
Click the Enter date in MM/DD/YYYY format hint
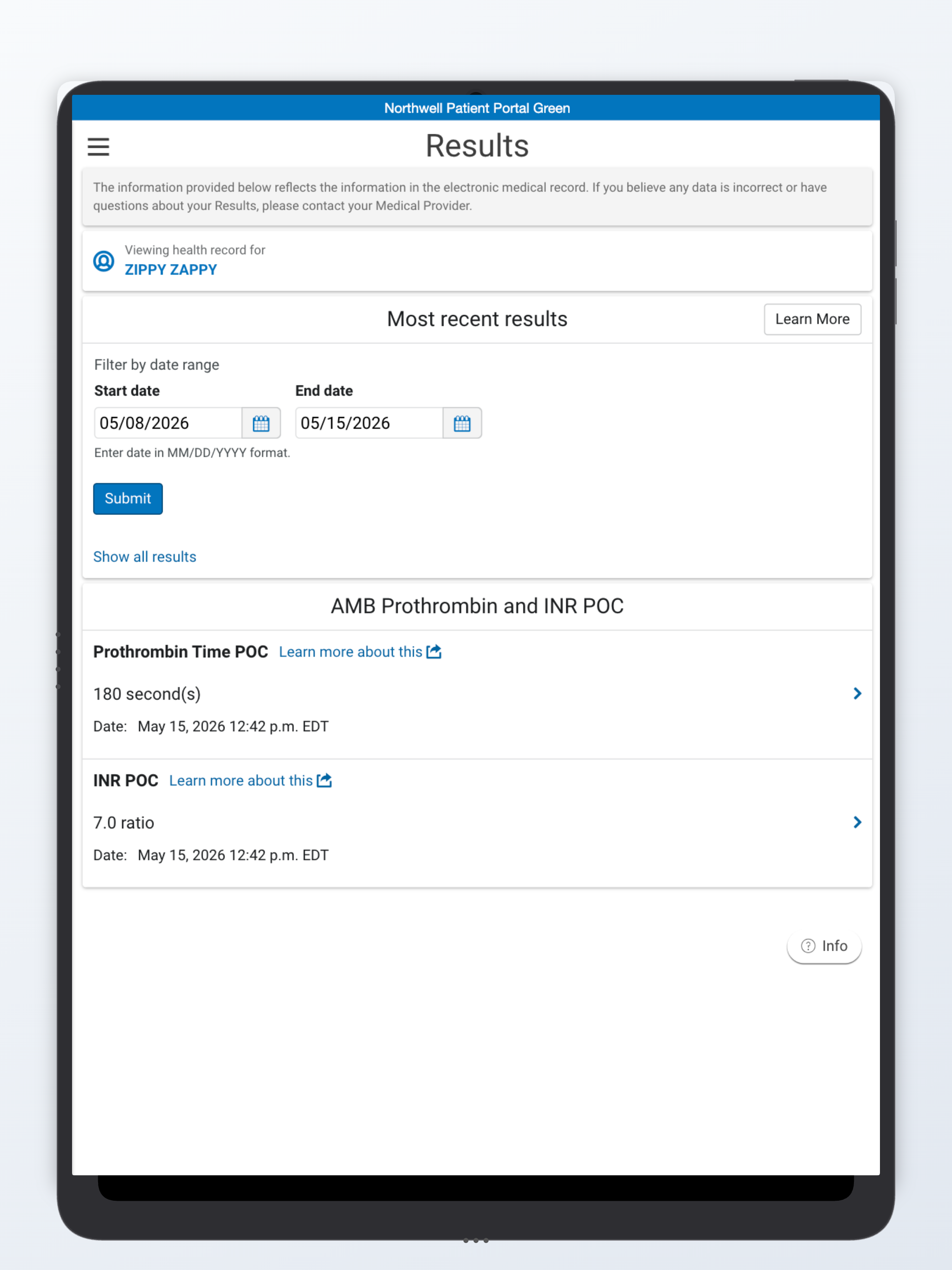(x=192, y=452)
